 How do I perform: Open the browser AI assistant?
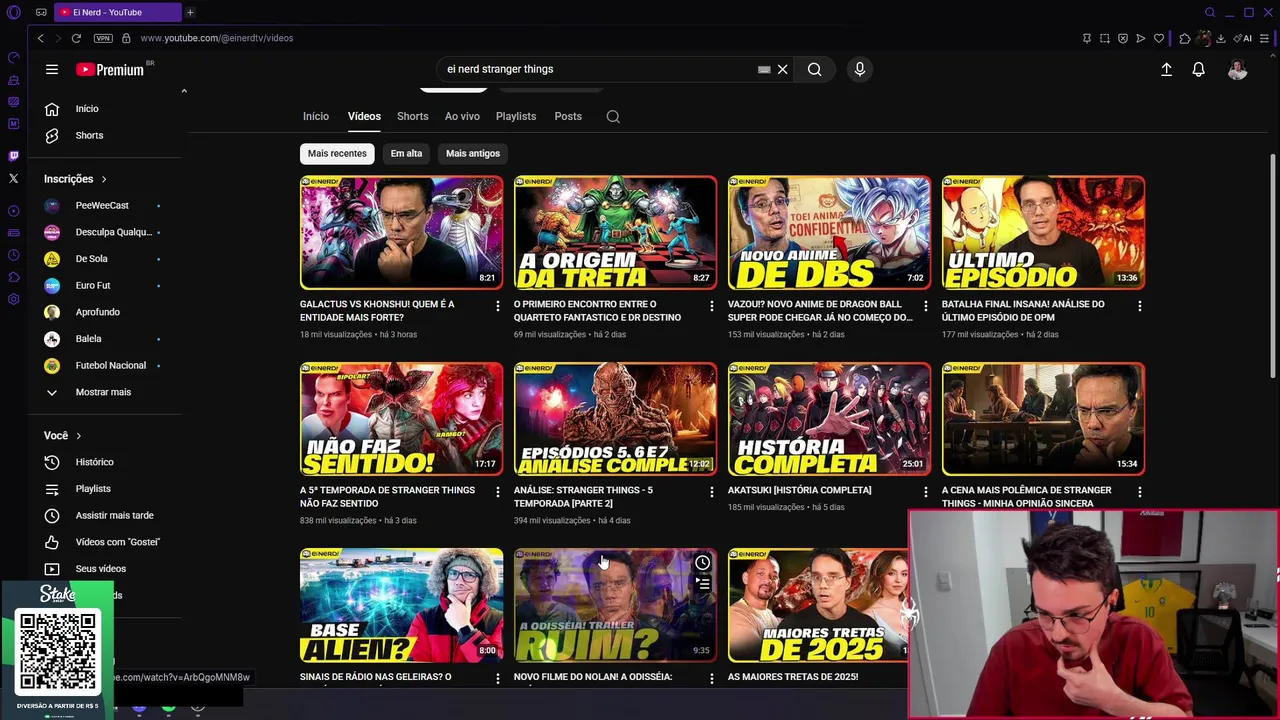(x=1244, y=38)
